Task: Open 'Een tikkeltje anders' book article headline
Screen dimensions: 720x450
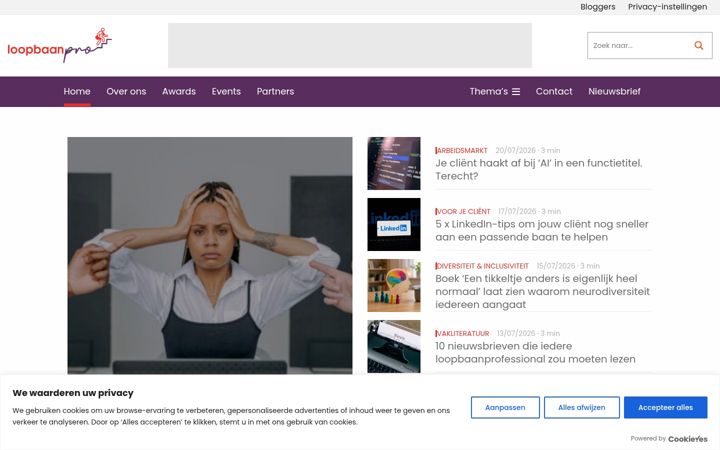Action: [542, 292]
